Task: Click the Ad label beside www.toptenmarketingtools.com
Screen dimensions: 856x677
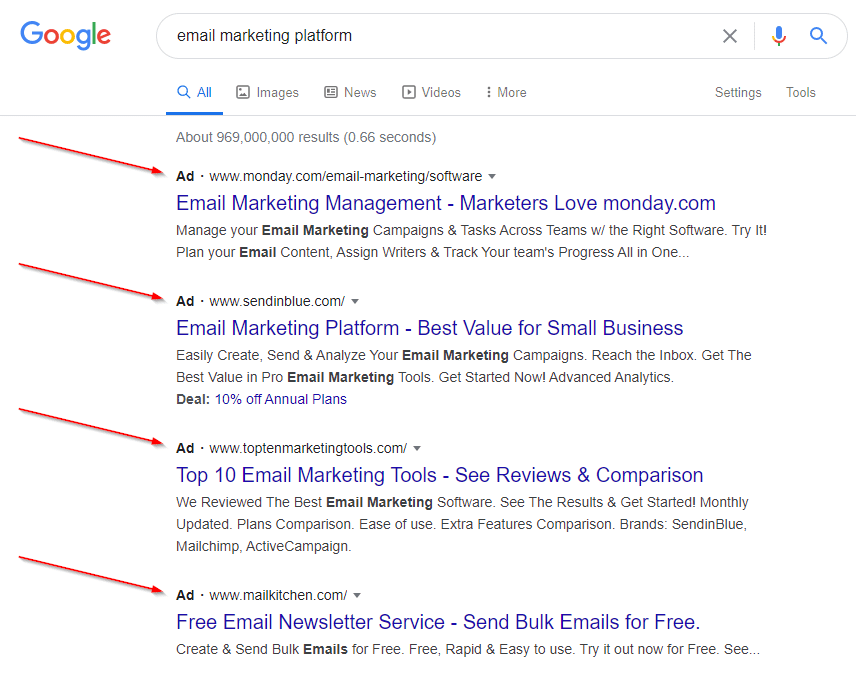Action: point(185,448)
